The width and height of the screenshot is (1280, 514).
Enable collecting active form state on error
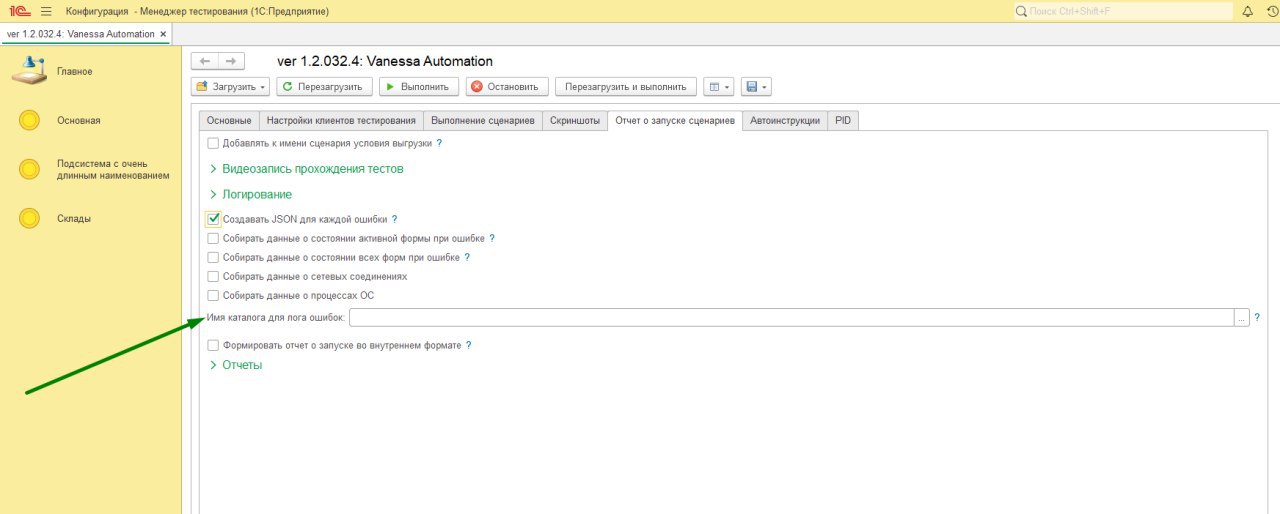(213, 238)
